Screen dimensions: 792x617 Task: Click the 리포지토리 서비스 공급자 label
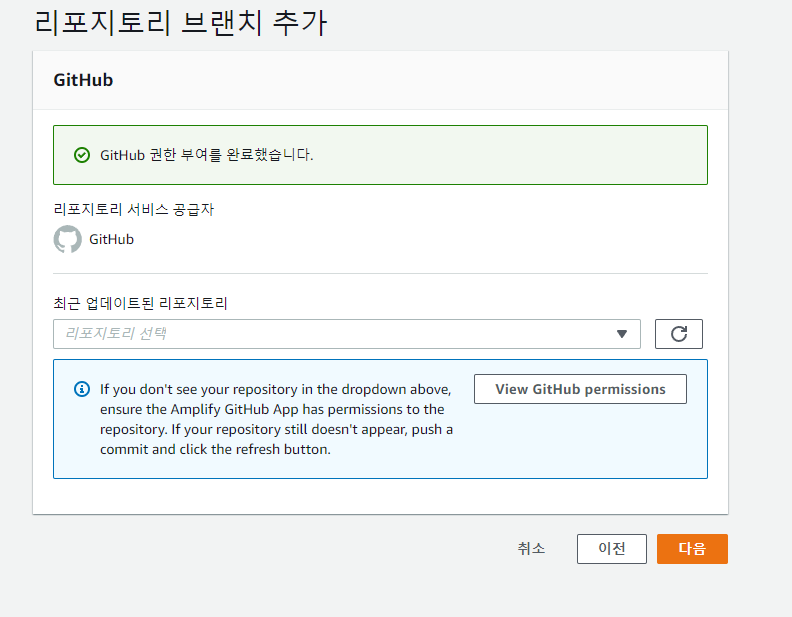tap(133, 209)
